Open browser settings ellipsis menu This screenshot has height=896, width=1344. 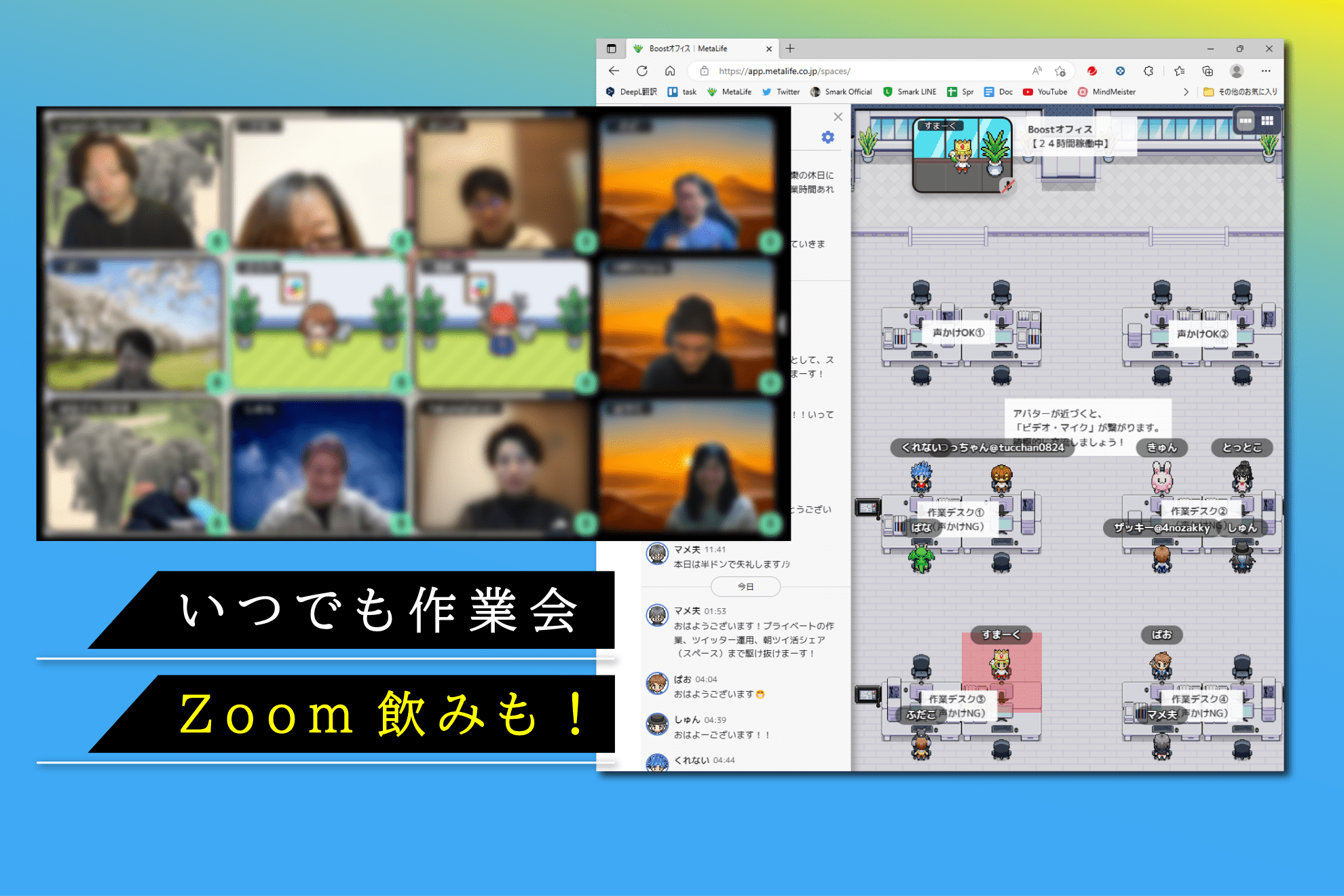tap(1266, 71)
